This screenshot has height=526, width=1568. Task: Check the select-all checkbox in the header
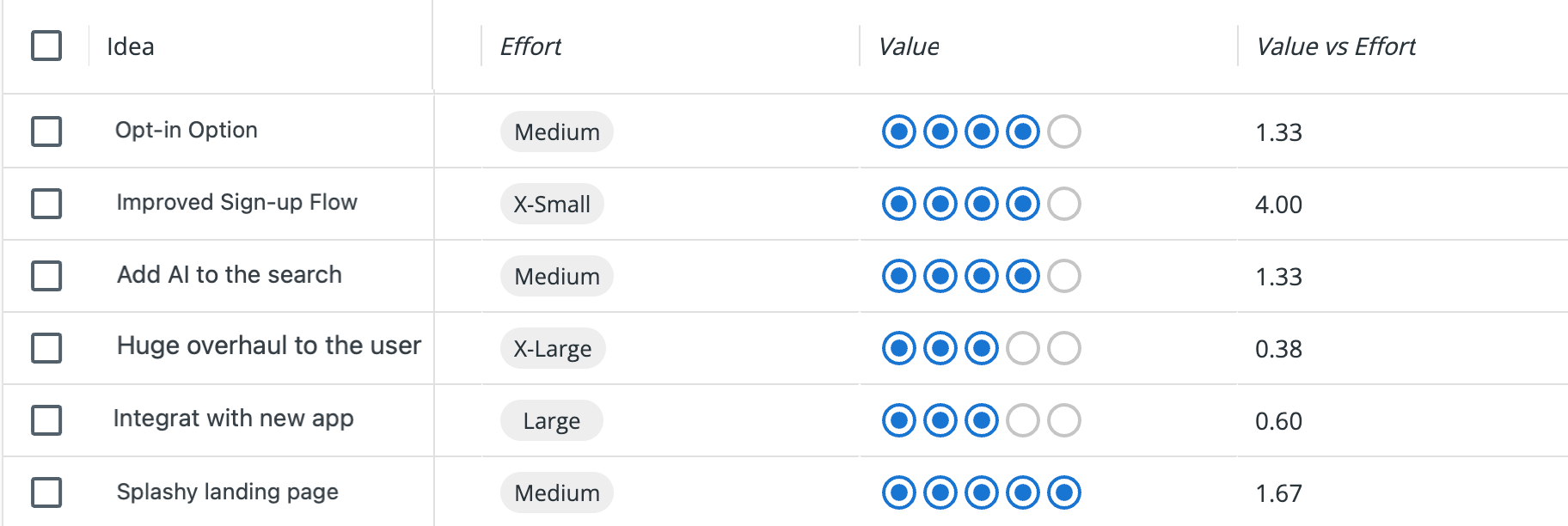point(46,46)
